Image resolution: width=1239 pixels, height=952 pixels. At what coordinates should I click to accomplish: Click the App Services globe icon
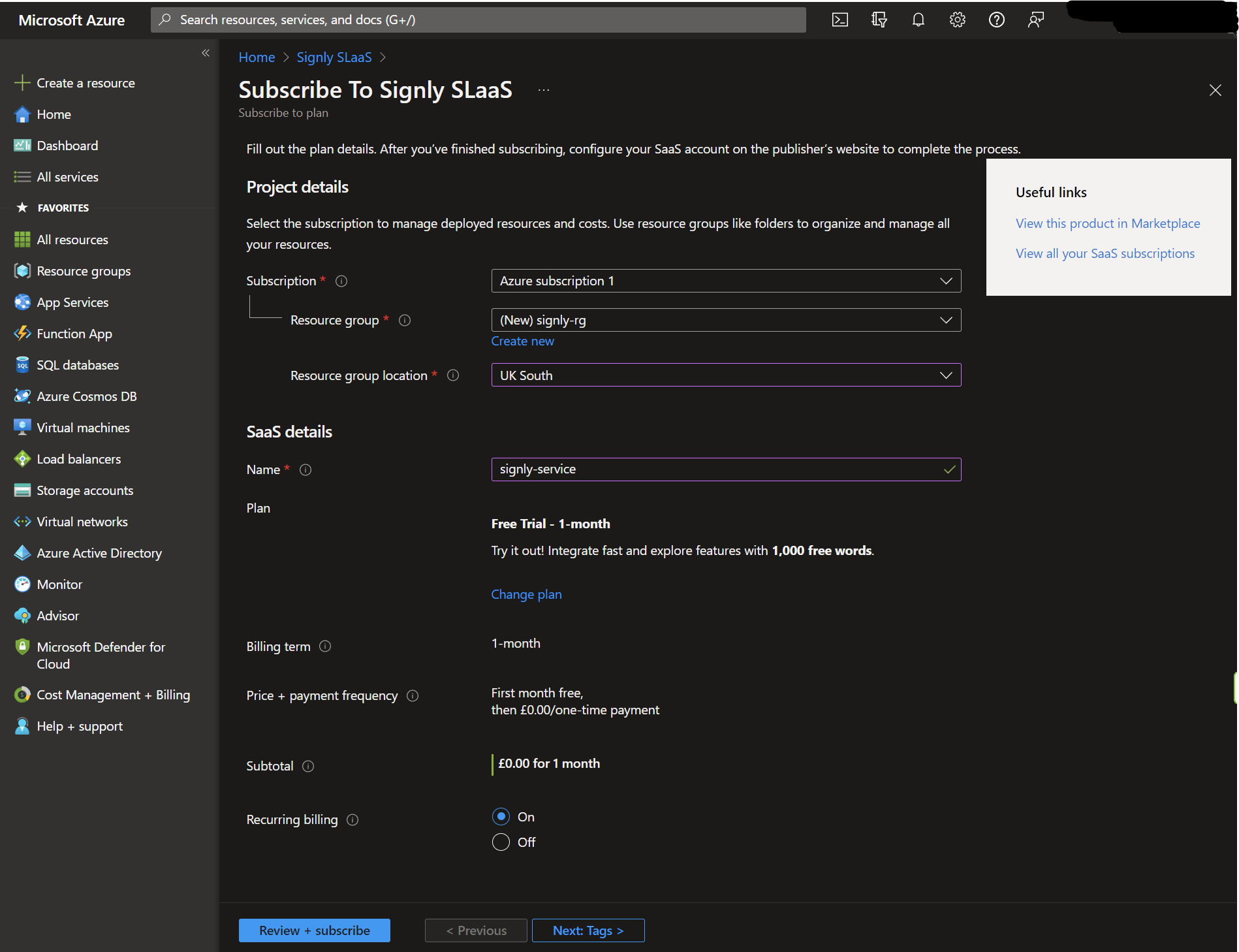tap(22, 302)
